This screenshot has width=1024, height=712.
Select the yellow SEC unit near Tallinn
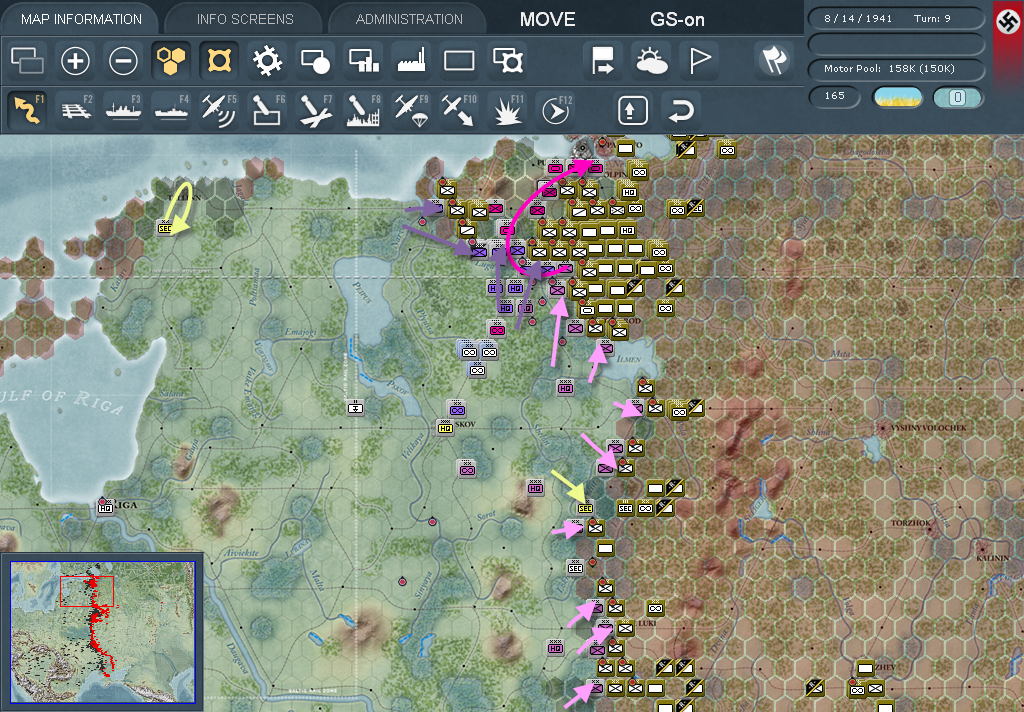coord(165,227)
